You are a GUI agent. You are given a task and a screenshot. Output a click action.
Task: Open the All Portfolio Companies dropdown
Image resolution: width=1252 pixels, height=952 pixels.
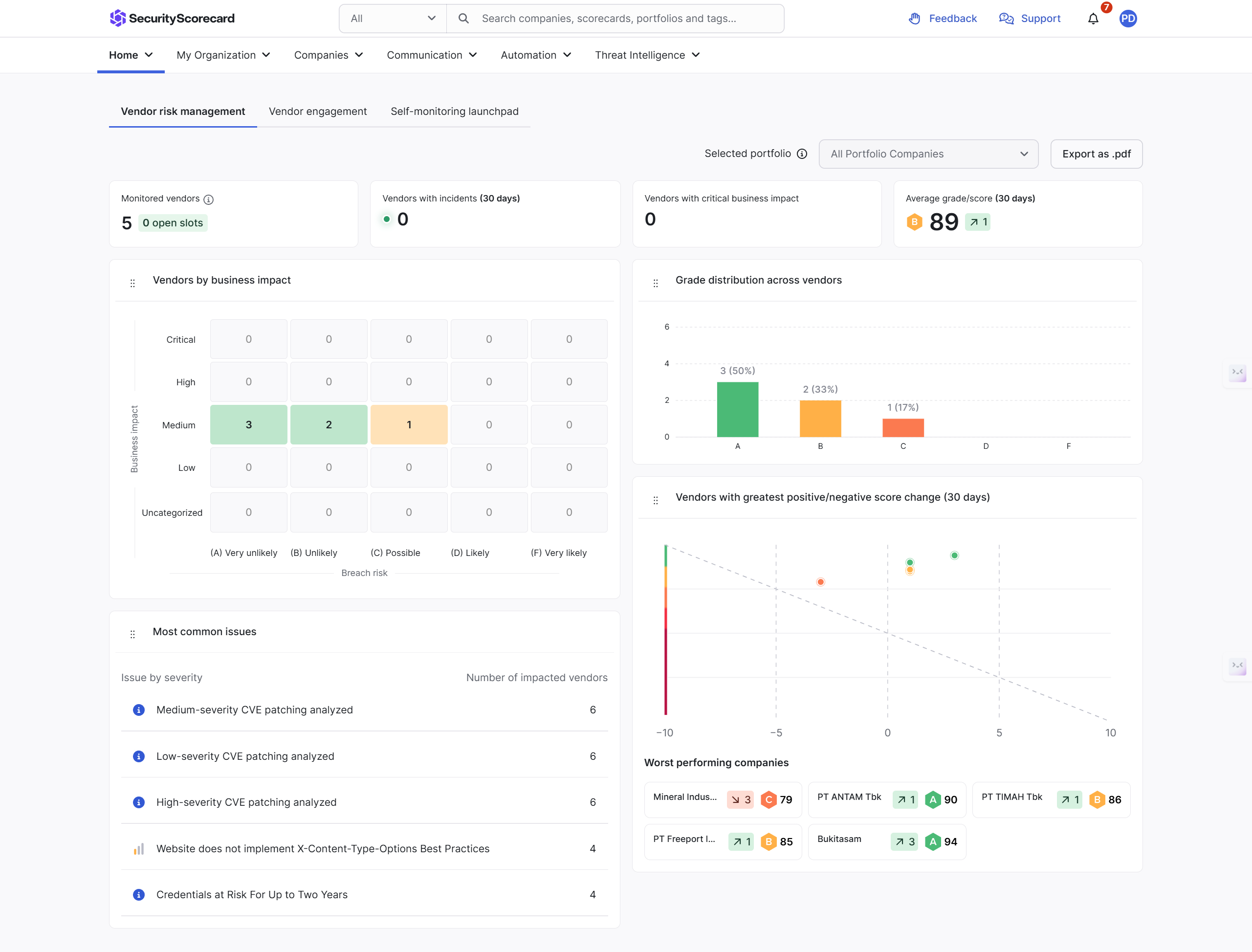pos(928,154)
